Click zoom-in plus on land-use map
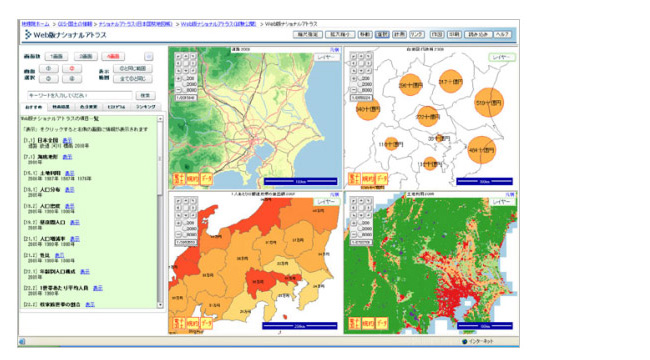650x360 pixels. click(354, 223)
